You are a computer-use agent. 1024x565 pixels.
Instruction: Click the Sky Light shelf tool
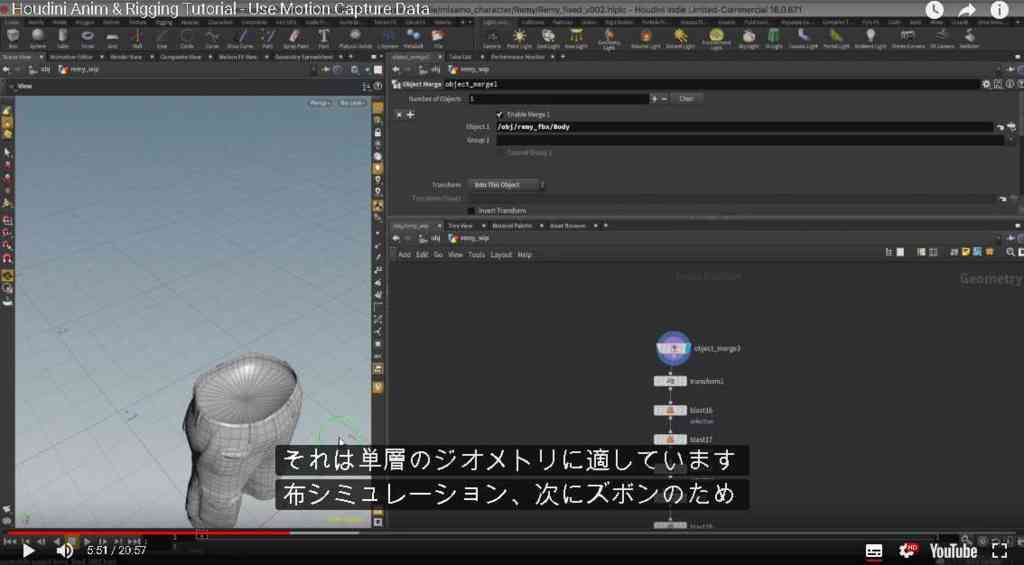pos(747,37)
